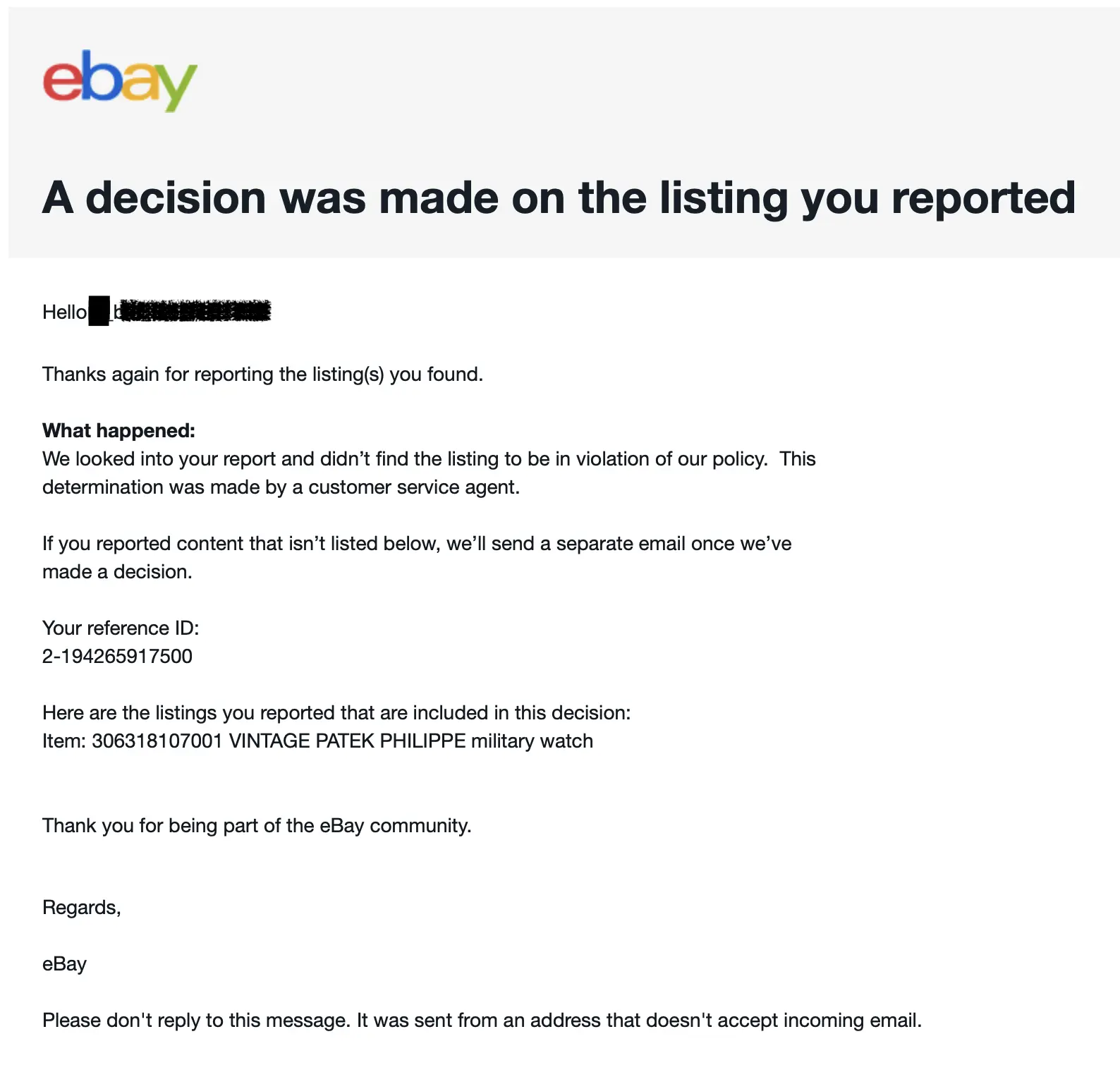Click the "eBay" signature below Regards
This screenshot has height=1065, width=1120.
(64, 963)
